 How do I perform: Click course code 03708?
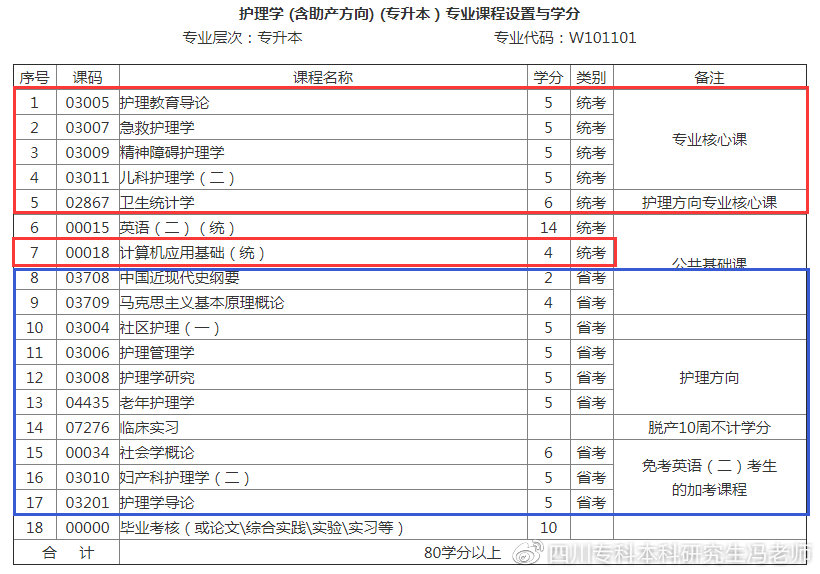click(x=87, y=278)
